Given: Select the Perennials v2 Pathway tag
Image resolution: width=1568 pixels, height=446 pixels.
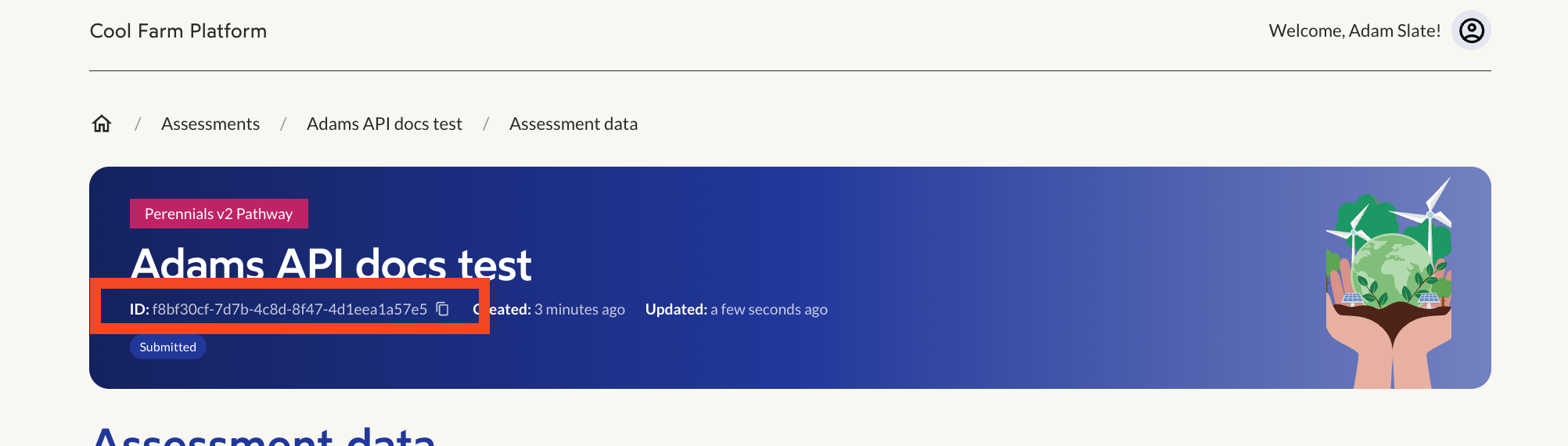Looking at the screenshot, I should (x=219, y=214).
